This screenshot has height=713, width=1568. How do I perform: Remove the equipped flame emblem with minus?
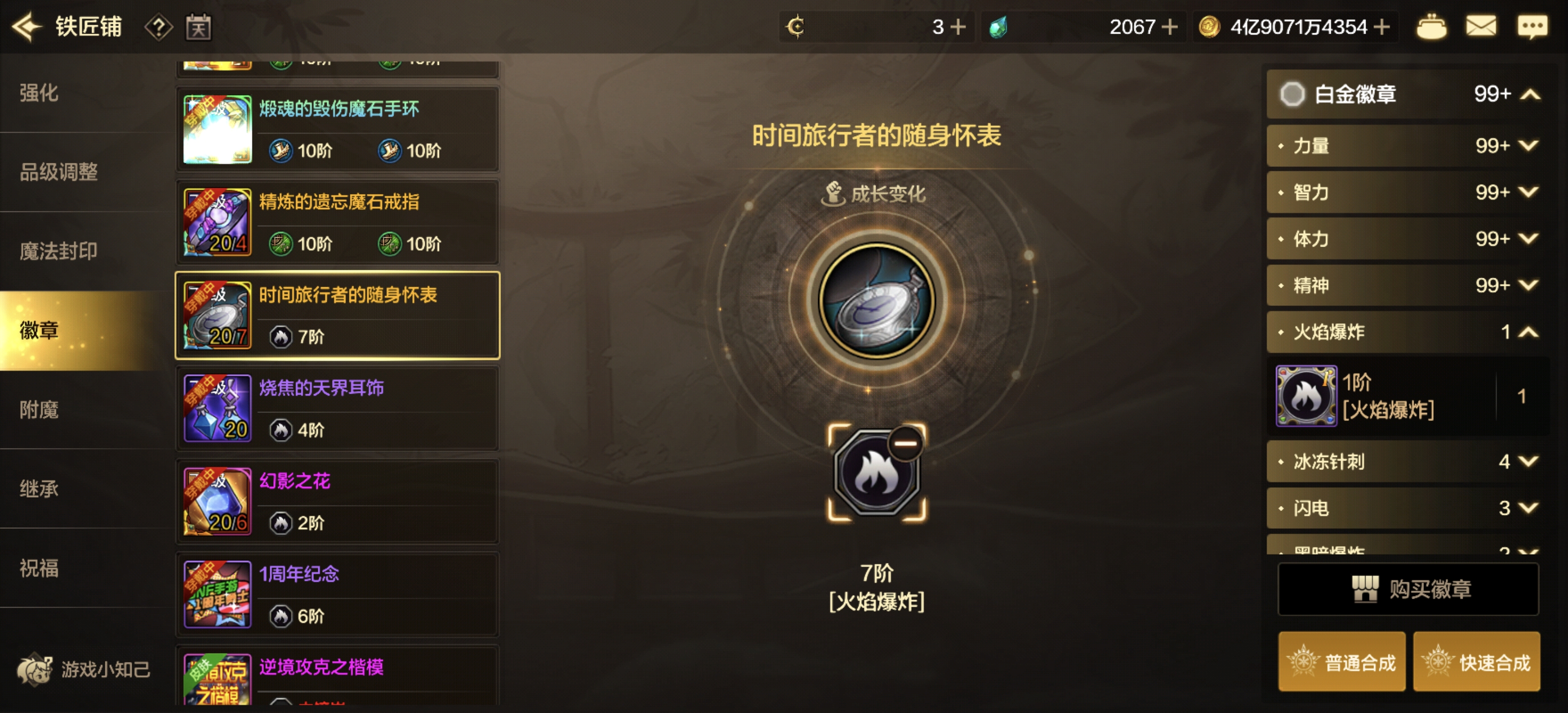coord(905,443)
